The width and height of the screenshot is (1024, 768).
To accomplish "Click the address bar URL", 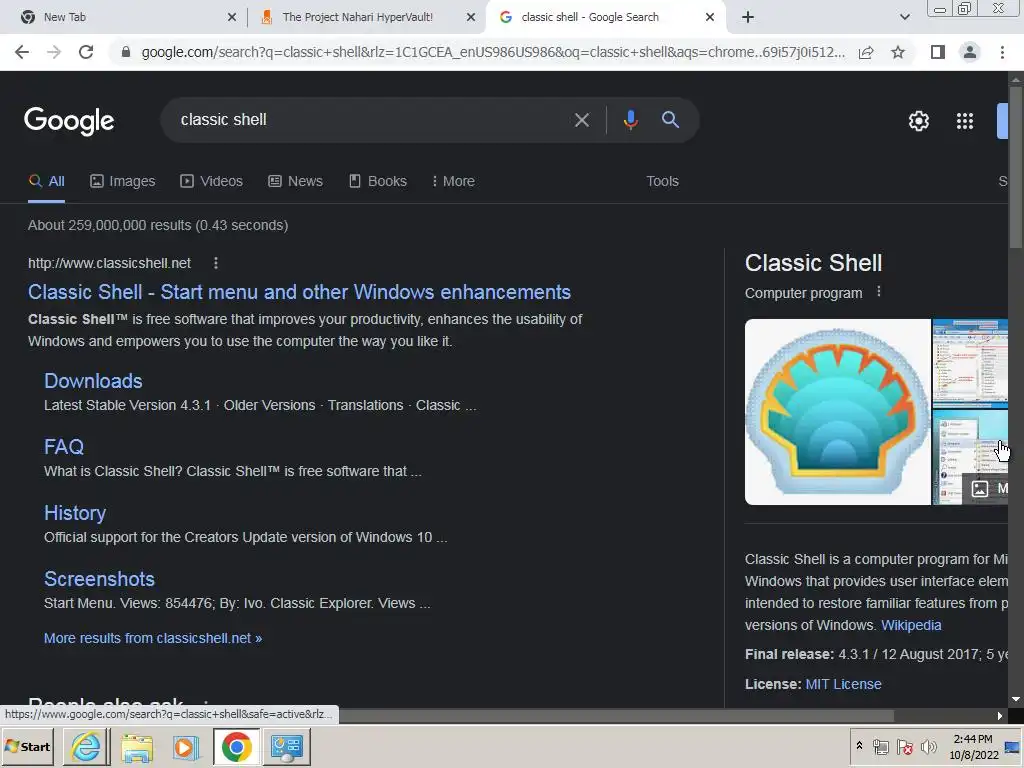I will tap(493, 52).
